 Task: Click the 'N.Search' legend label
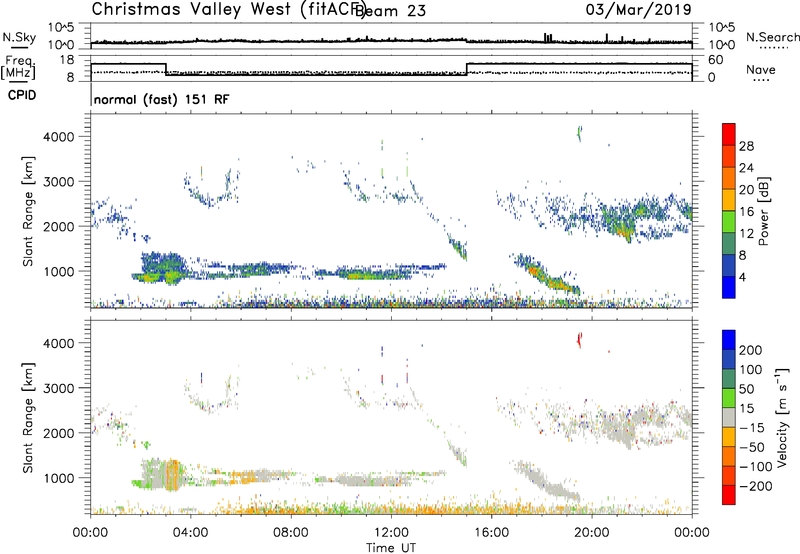772,37
